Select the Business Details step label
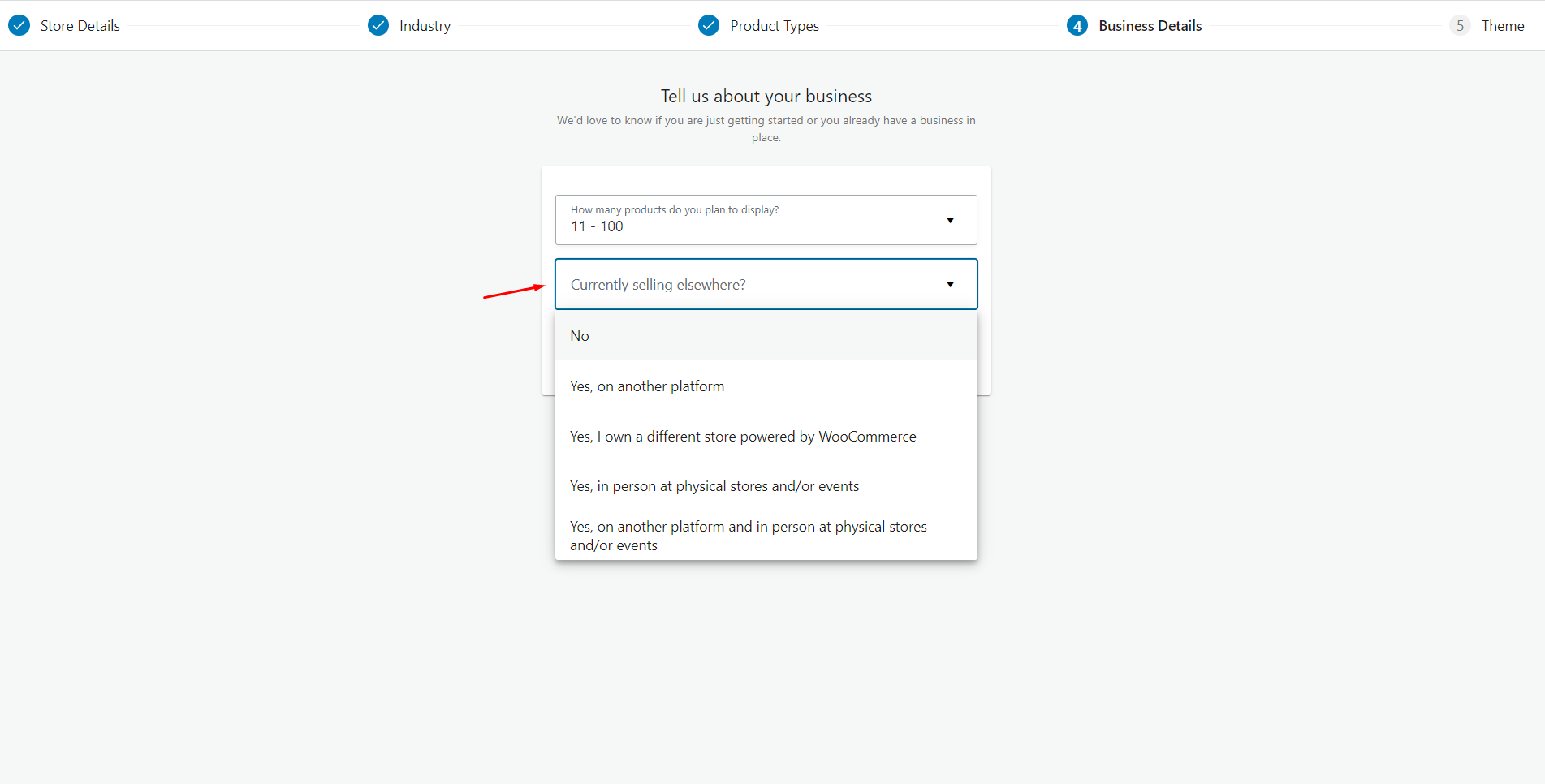 pos(1150,26)
